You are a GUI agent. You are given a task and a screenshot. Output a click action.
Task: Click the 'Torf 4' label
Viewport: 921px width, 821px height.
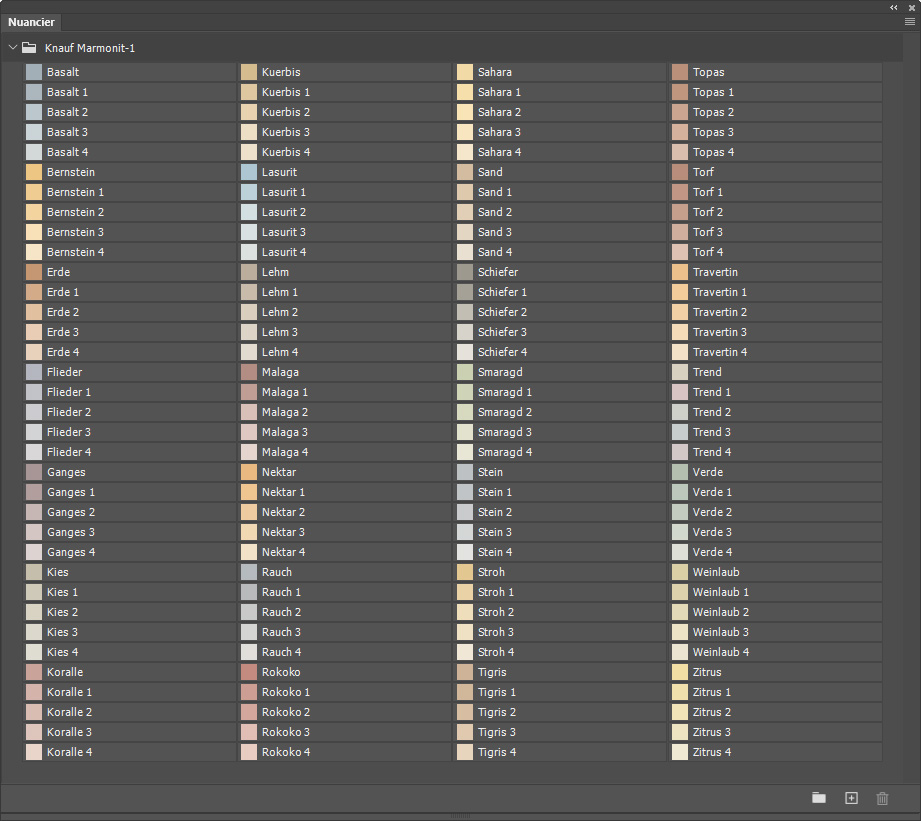point(708,252)
